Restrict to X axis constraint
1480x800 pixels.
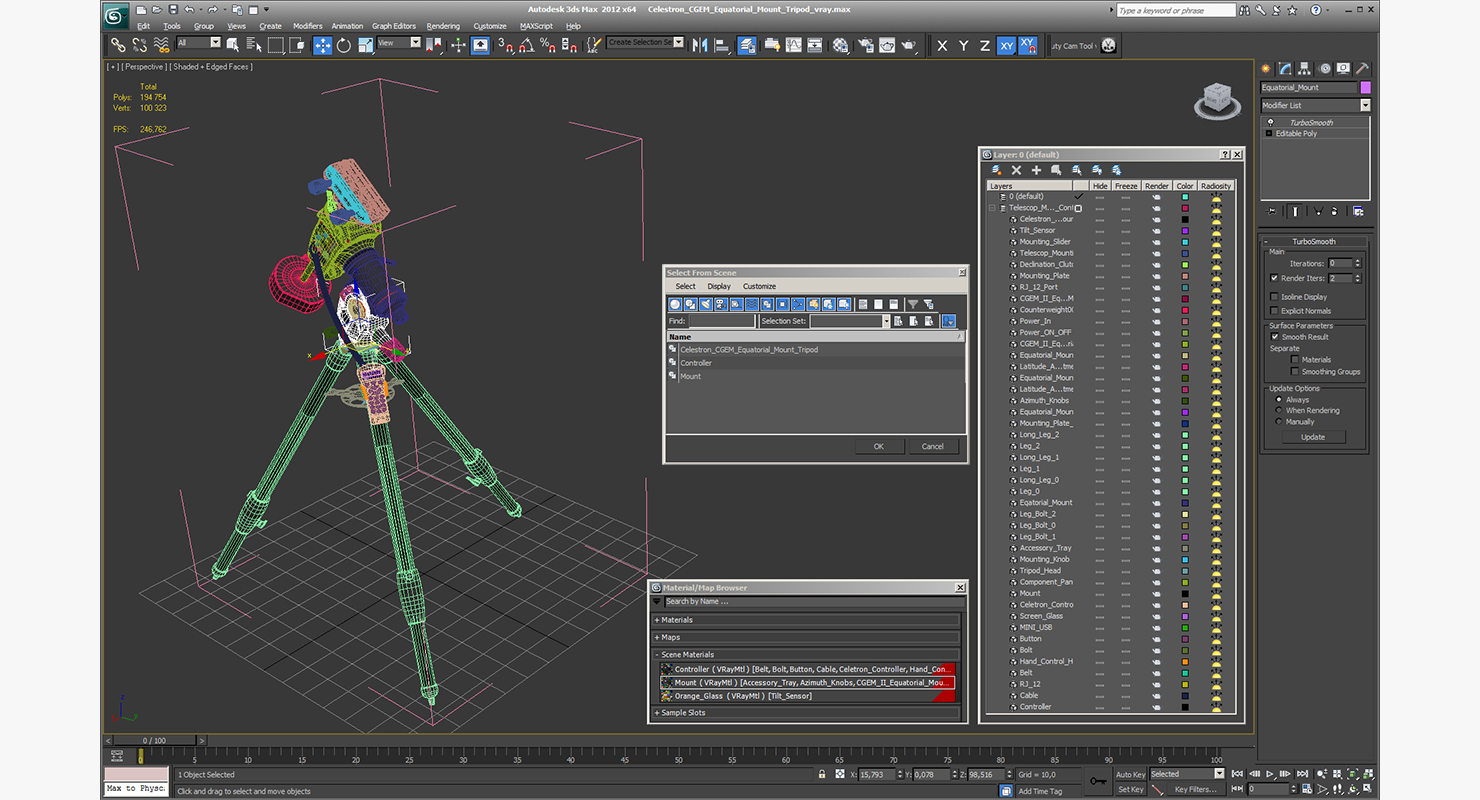(x=942, y=45)
